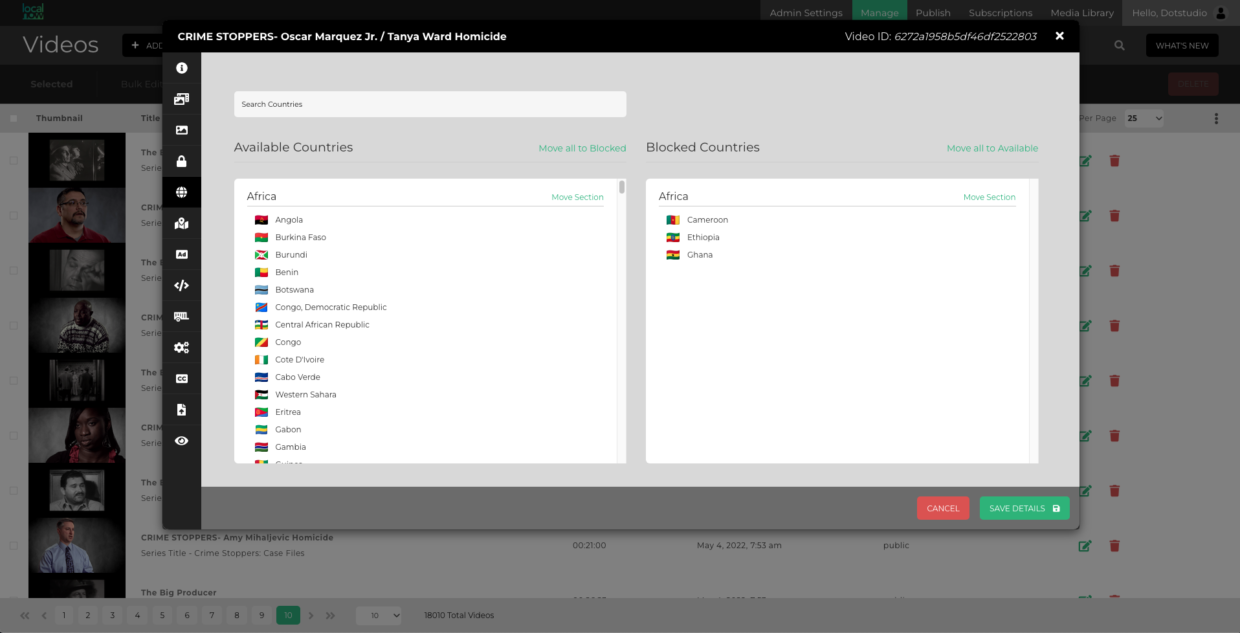Open the advanced settings gear icon
This screenshot has height=633, width=1240.
181,347
